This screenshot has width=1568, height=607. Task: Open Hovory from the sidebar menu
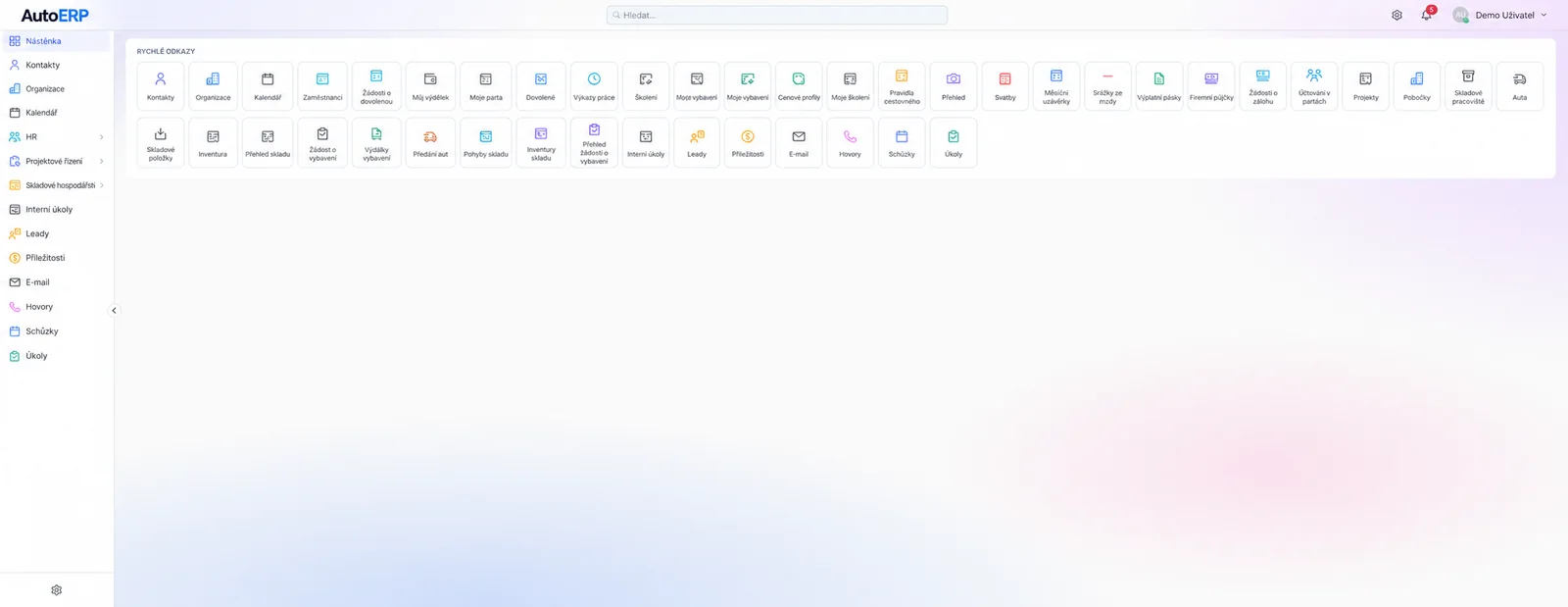[57, 307]
